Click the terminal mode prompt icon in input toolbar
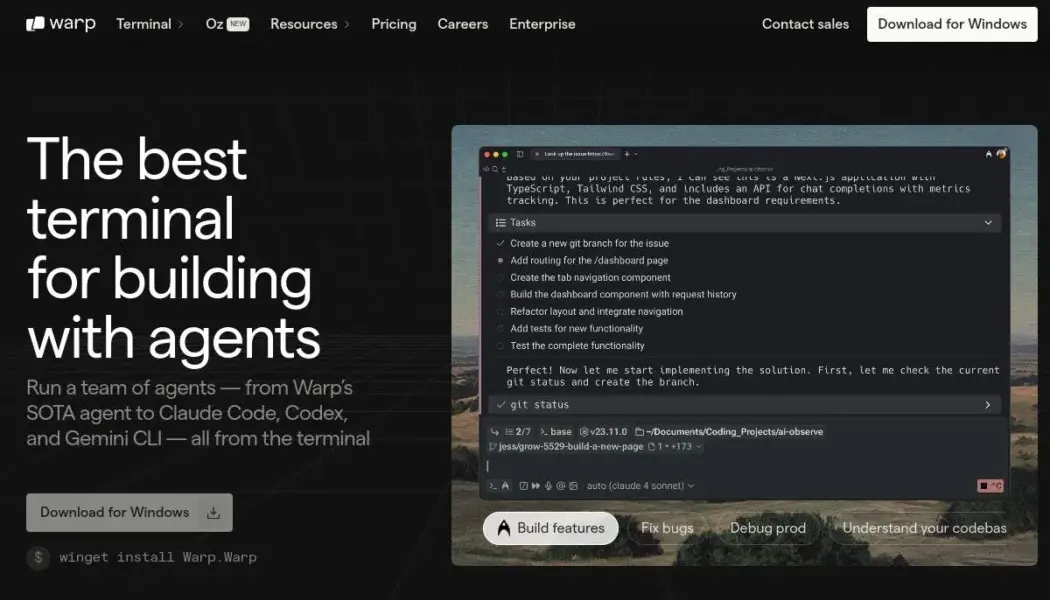 click(x=493, y=485)
